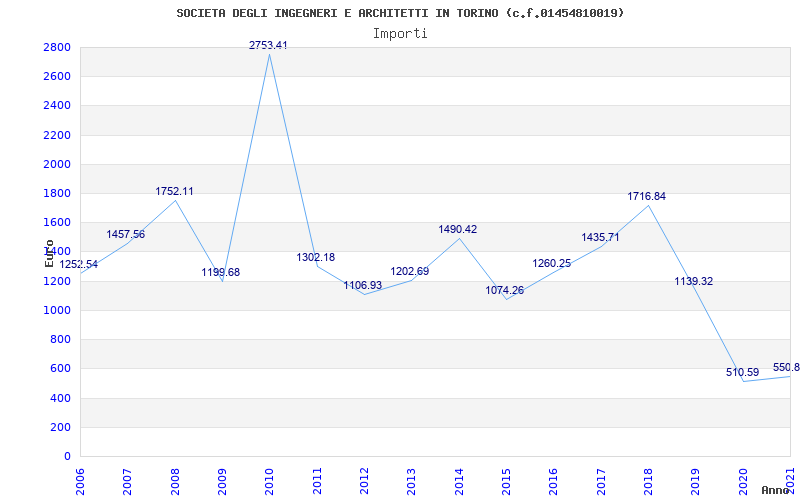Click the 1252.54 data label
800x500 pixels.
(x=79, y=265)
